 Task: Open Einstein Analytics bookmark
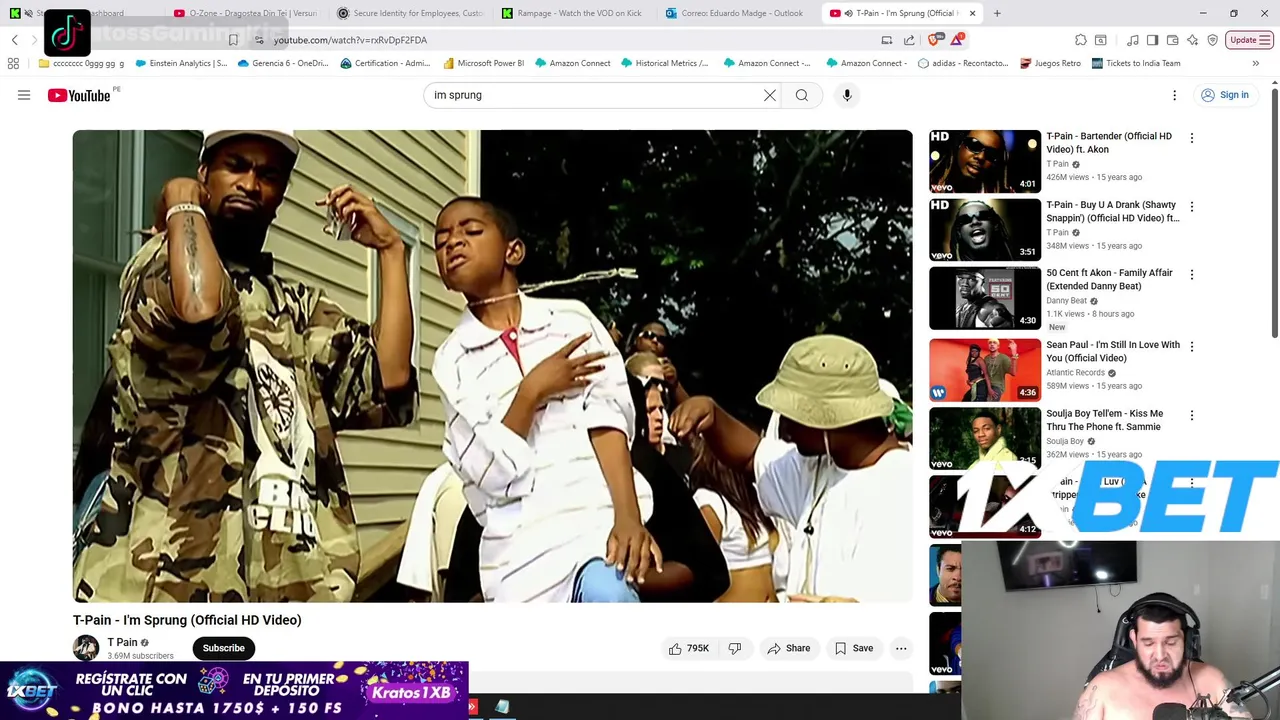(x=181, y=63)
